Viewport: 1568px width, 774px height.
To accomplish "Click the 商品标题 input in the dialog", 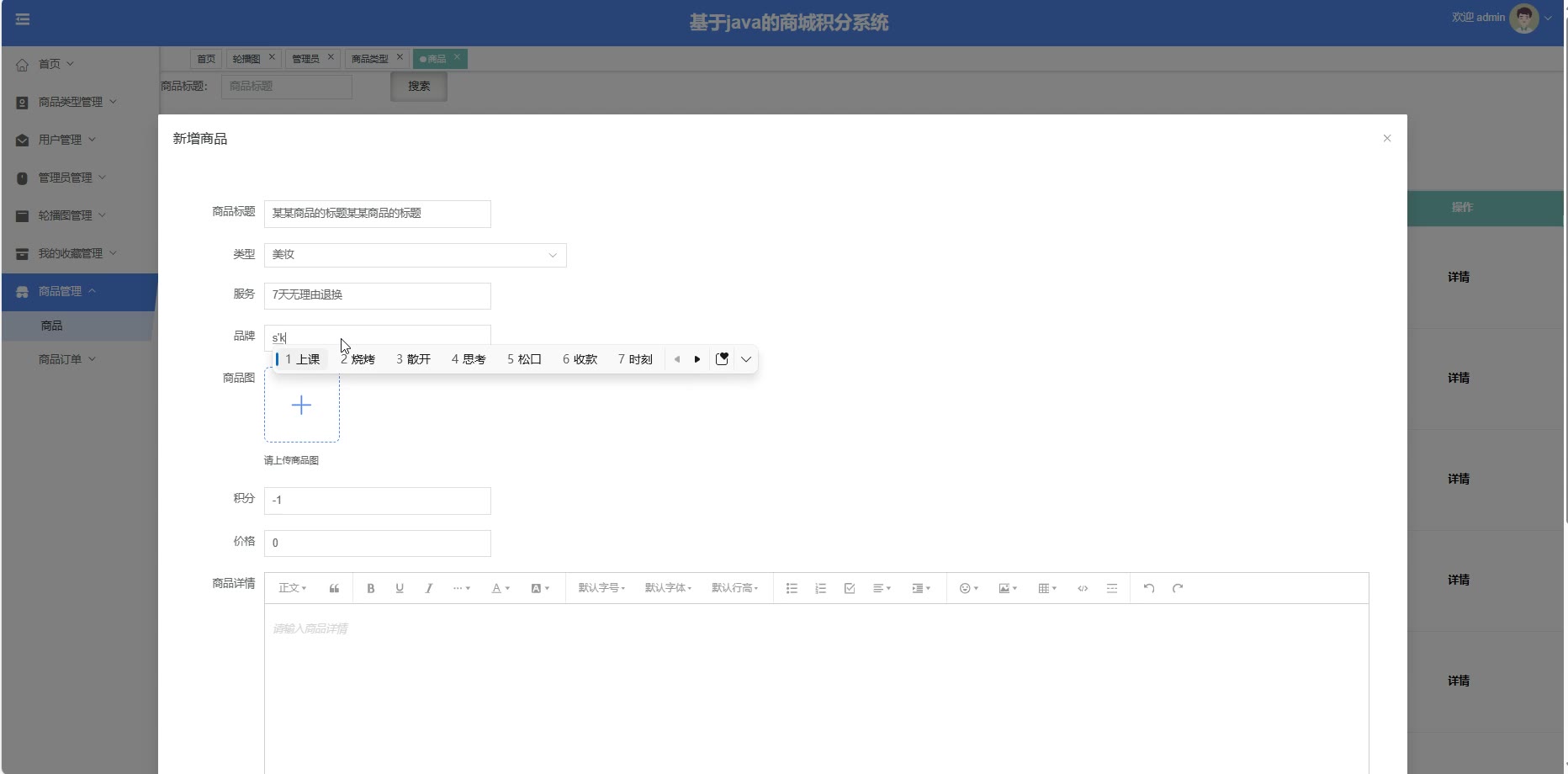I will 378,214.
